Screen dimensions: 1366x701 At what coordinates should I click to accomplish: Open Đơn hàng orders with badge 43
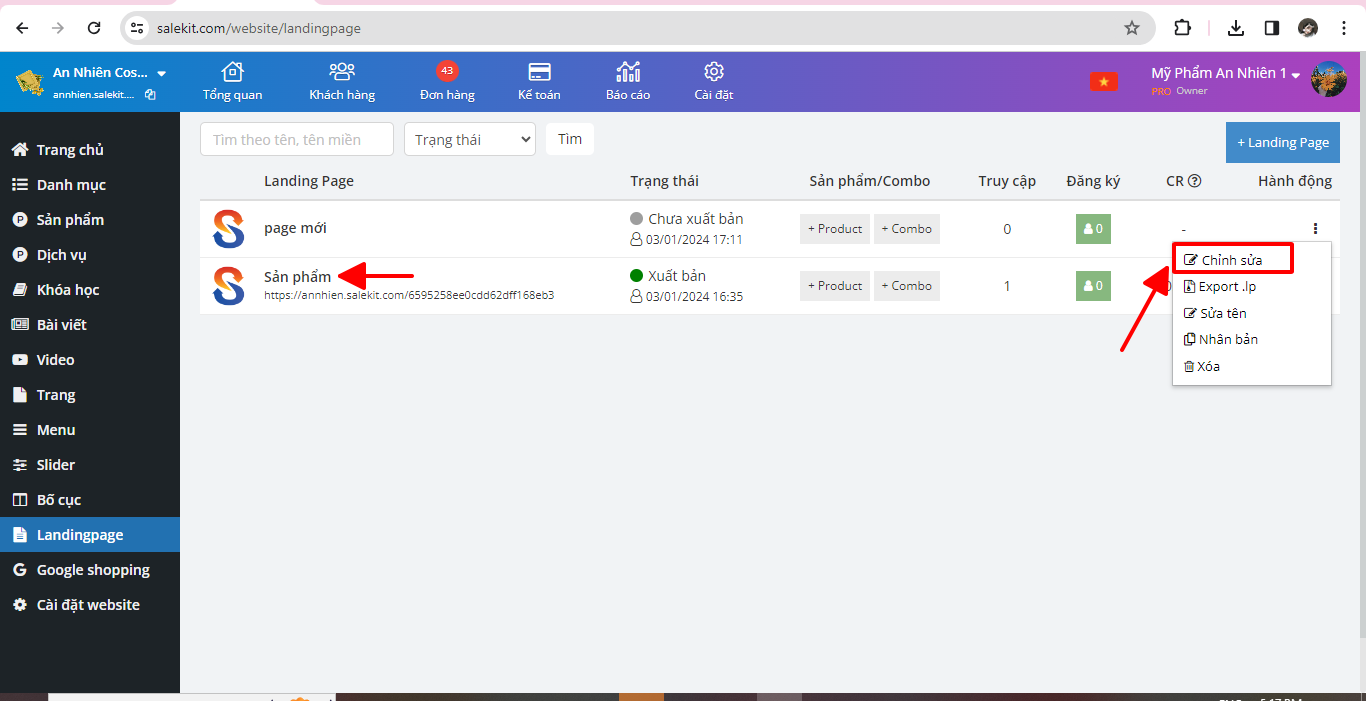(447, 80)
